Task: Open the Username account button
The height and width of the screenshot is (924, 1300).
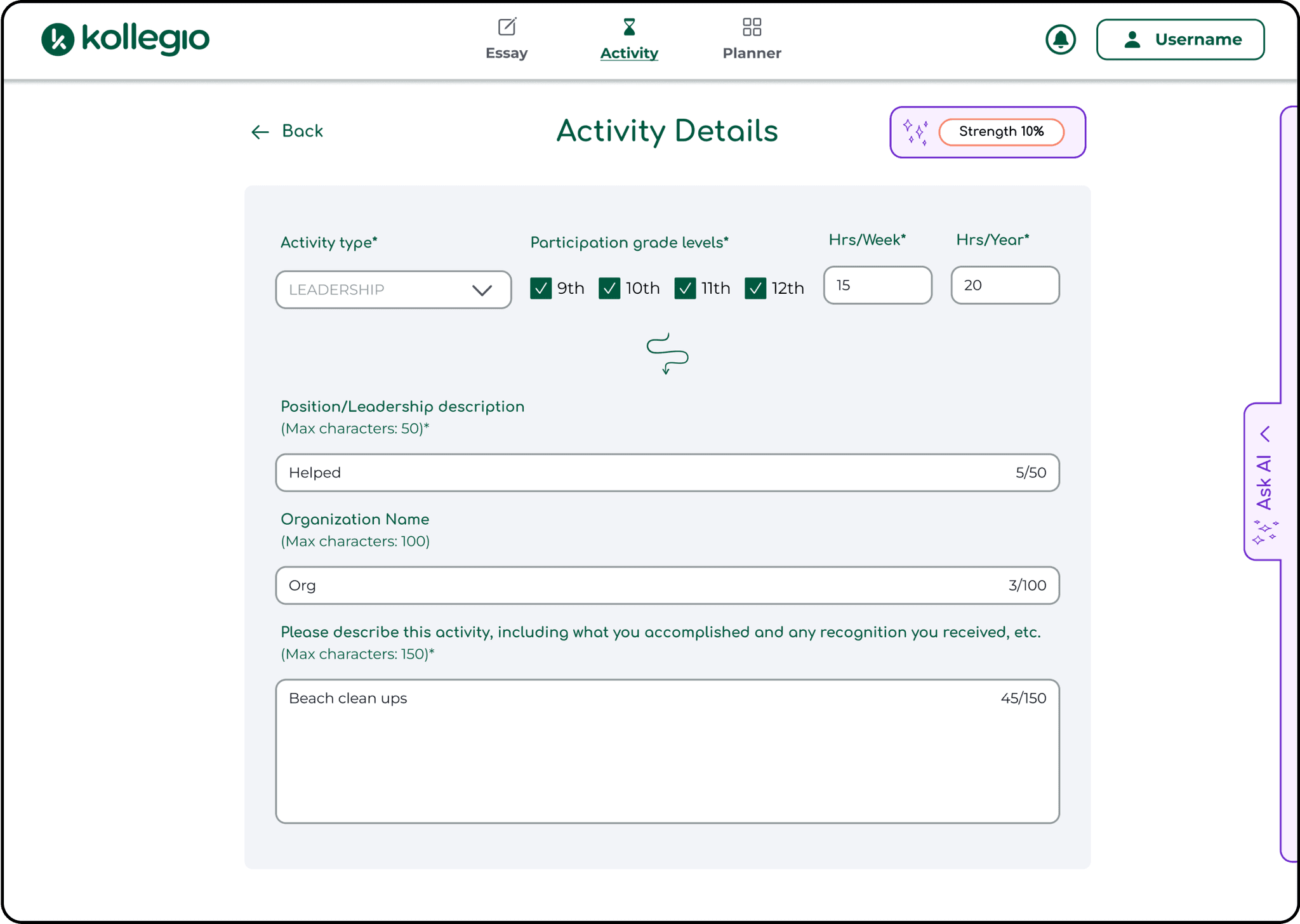Action: point(1179,39)
